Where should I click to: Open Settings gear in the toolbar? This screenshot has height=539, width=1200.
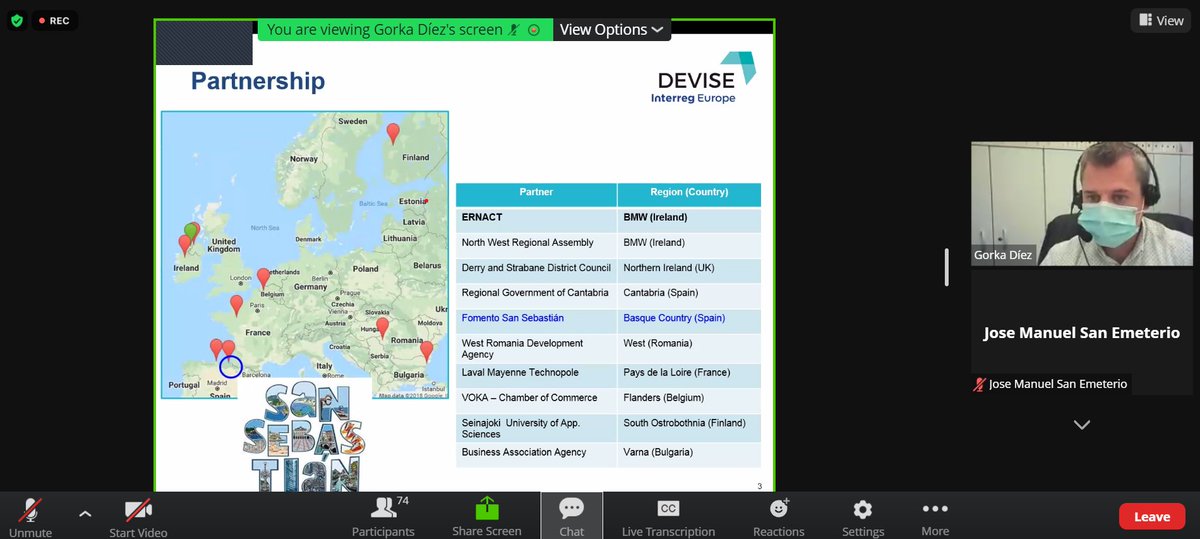click(863, 516)
